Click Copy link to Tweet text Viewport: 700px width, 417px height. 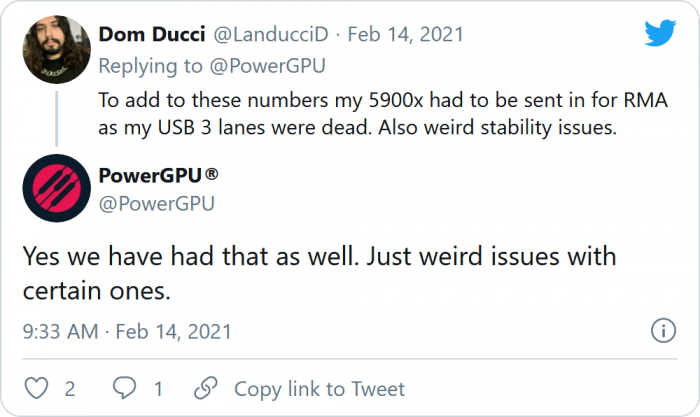click(x=319, y=388)
